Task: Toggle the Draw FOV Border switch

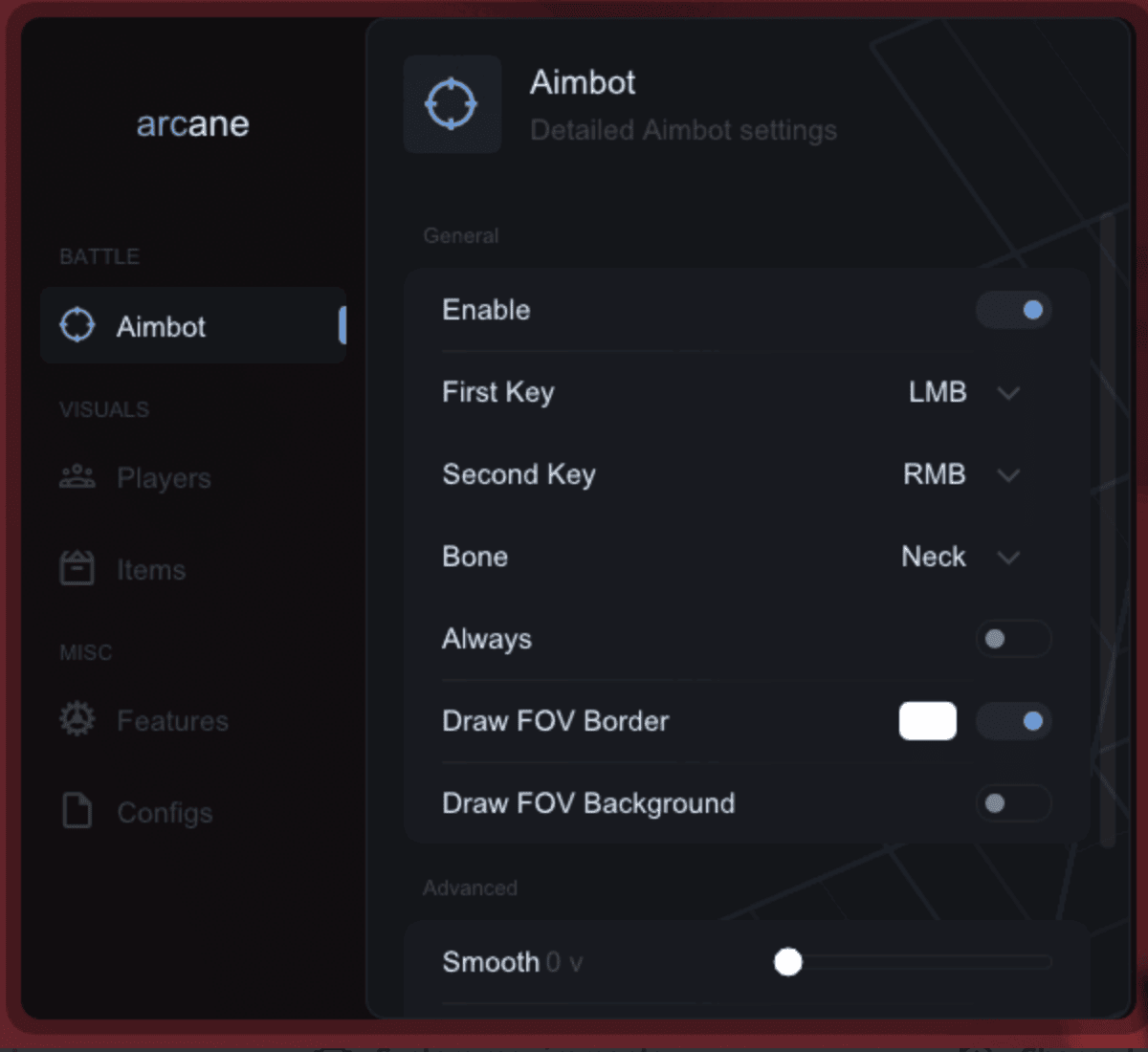Action: (1014, 721)
